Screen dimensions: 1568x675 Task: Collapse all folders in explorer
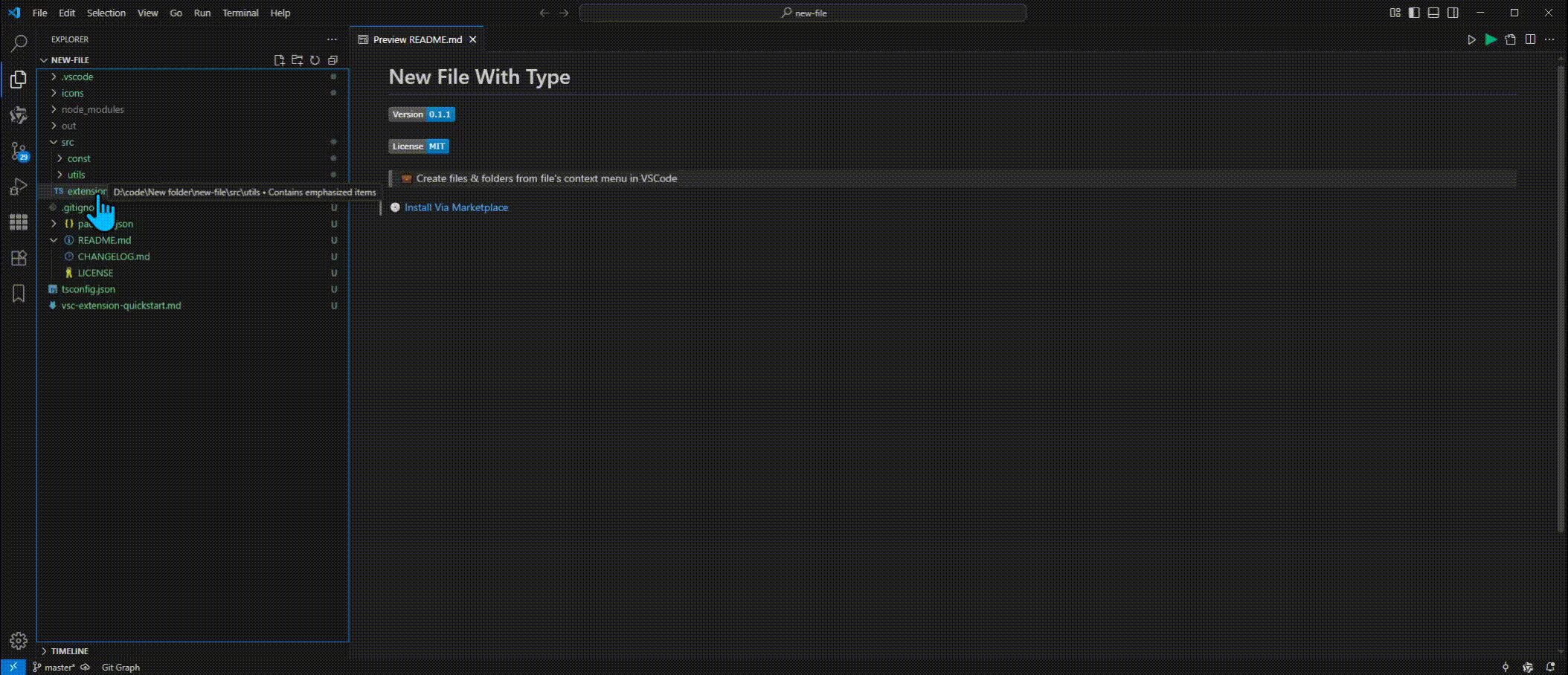[332, 60]
